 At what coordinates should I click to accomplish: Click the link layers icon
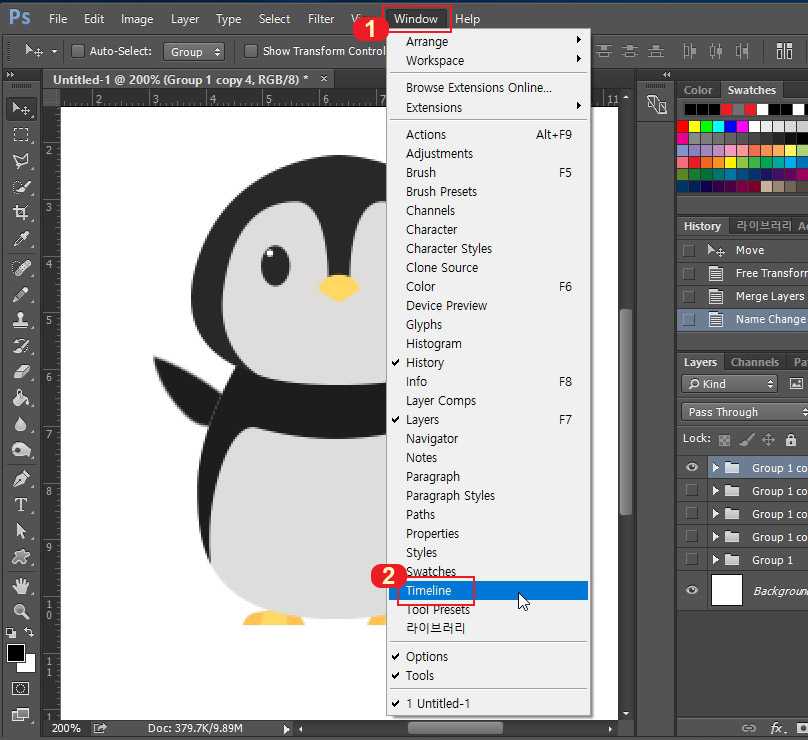click(748, 728)
